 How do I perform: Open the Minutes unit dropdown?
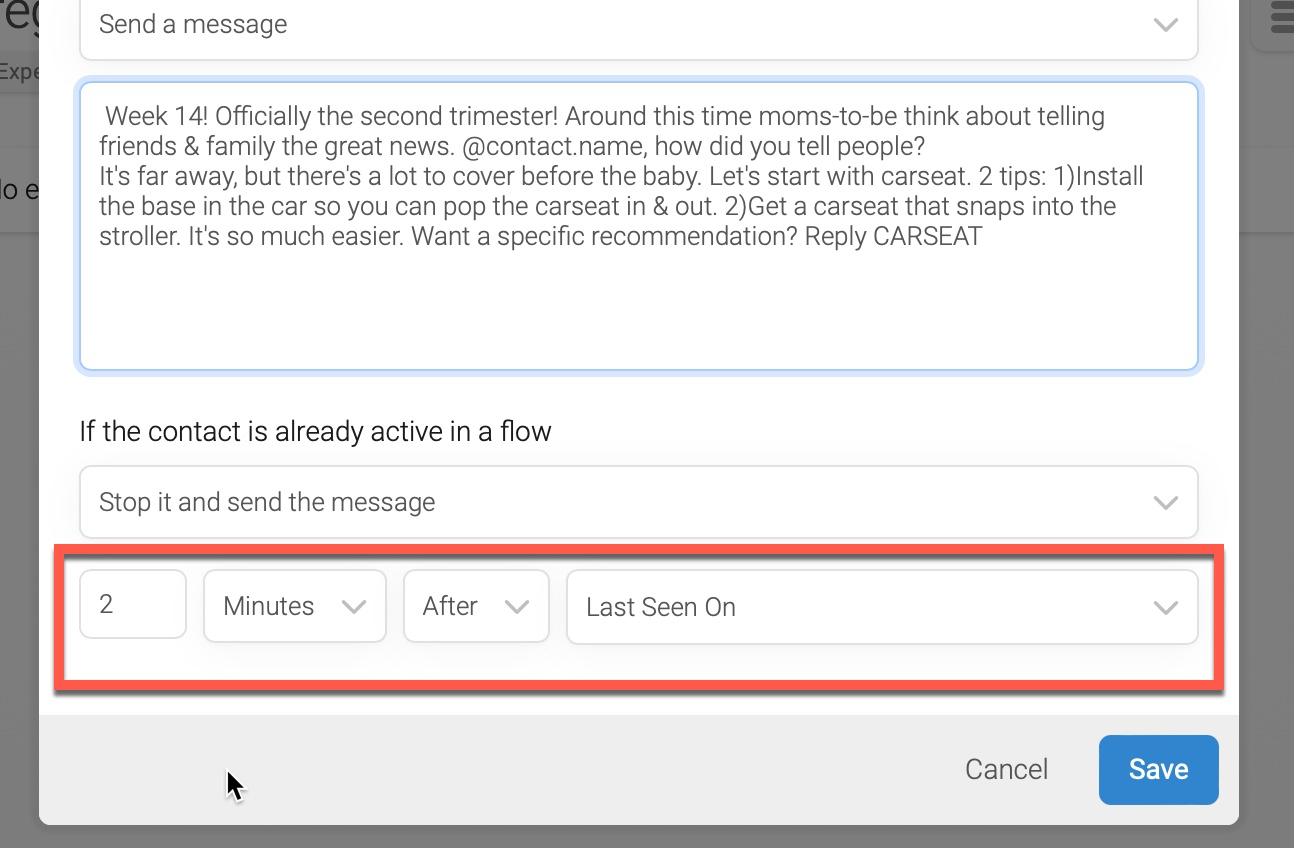pyautogui.click(x=295, y=606)
